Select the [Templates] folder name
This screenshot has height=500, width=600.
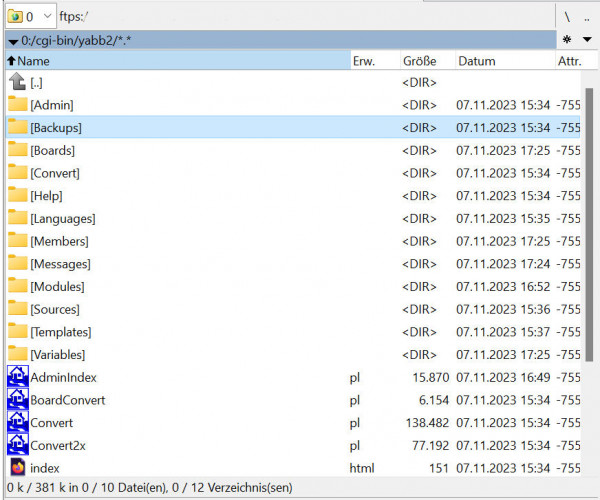tap(61, 332)
